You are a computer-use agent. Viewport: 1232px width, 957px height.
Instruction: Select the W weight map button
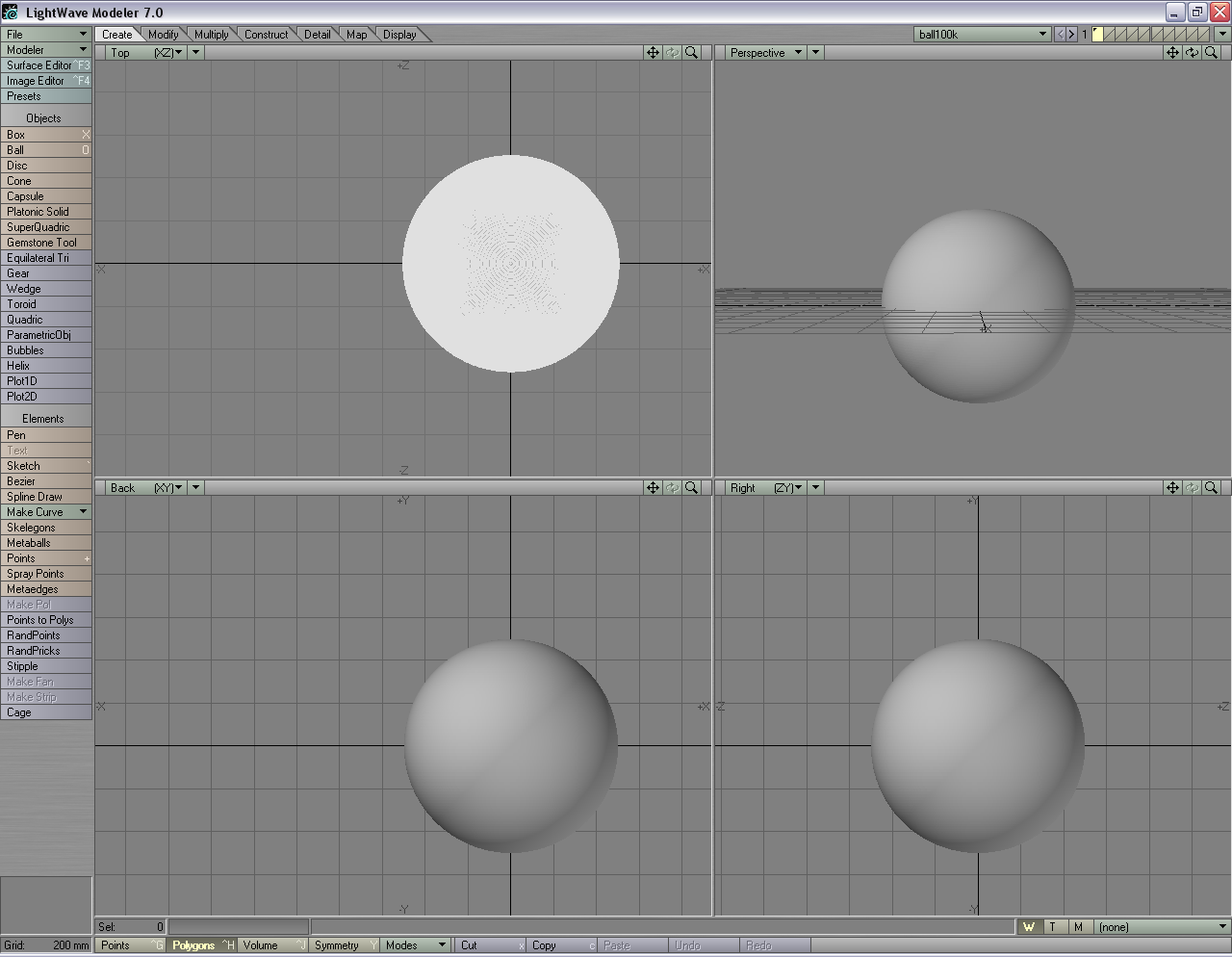(x=1029, y=927)
